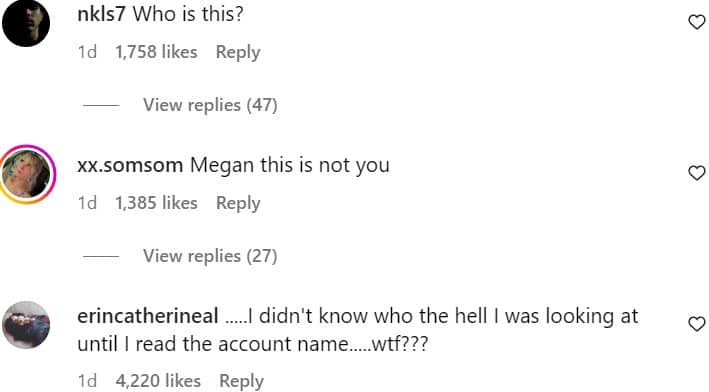Reply to erincatherineal's comment
This screenshot has width=709, height=392.
click(x=241, y=381)
